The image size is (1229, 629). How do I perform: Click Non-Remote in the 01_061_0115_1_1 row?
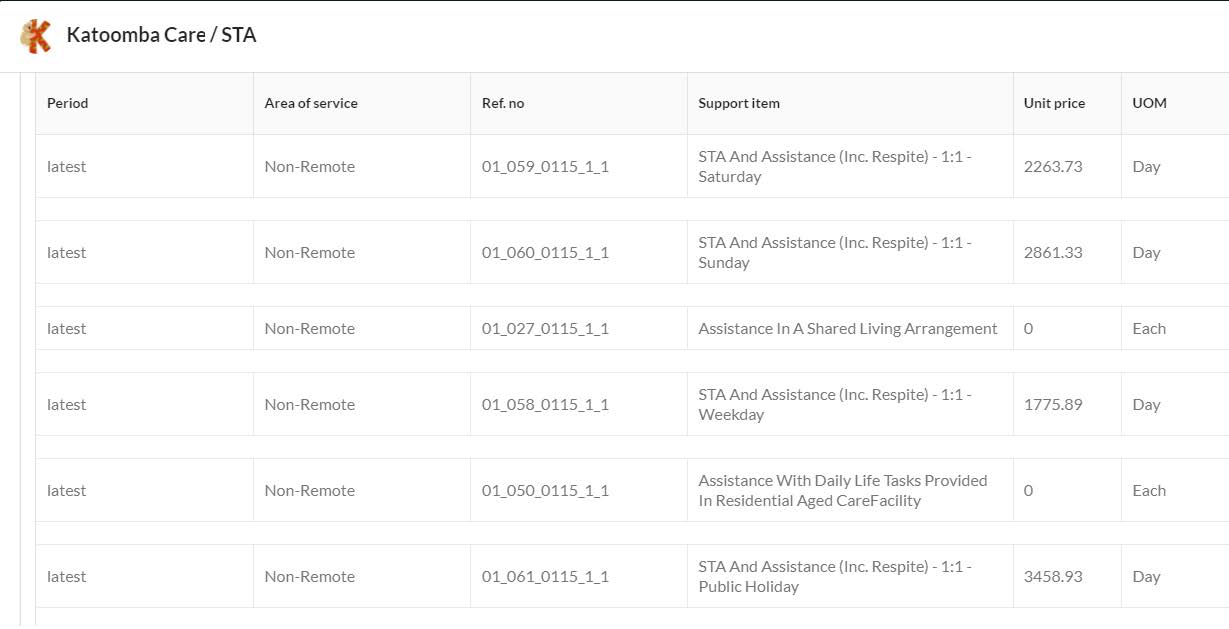310,577
